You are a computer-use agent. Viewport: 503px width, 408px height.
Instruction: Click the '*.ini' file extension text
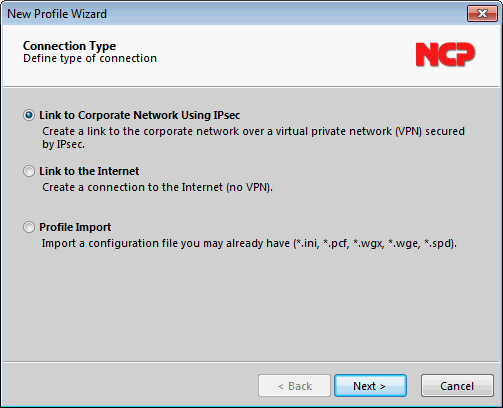(306, 244)
